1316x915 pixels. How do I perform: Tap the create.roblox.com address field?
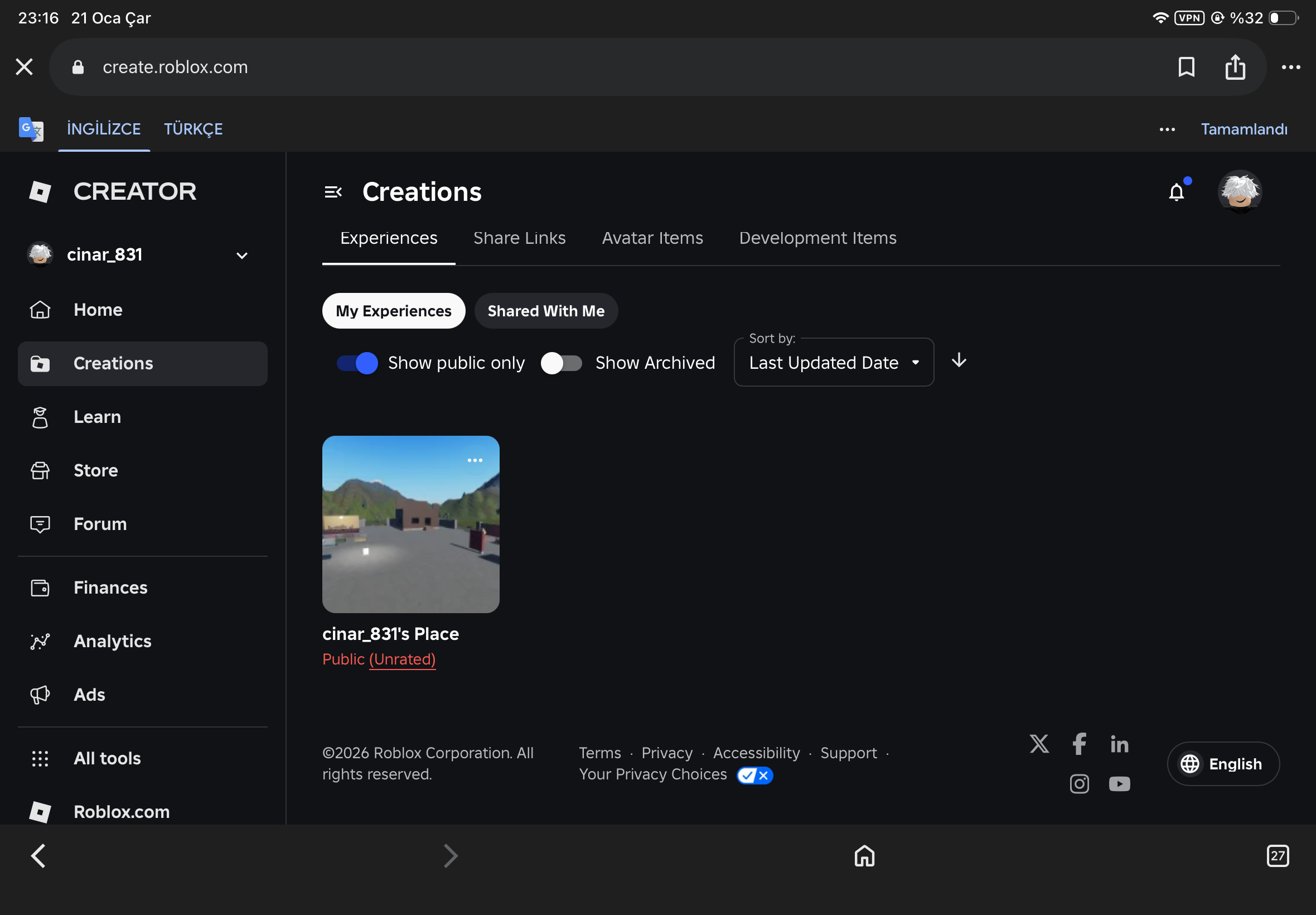coord(657,67)
